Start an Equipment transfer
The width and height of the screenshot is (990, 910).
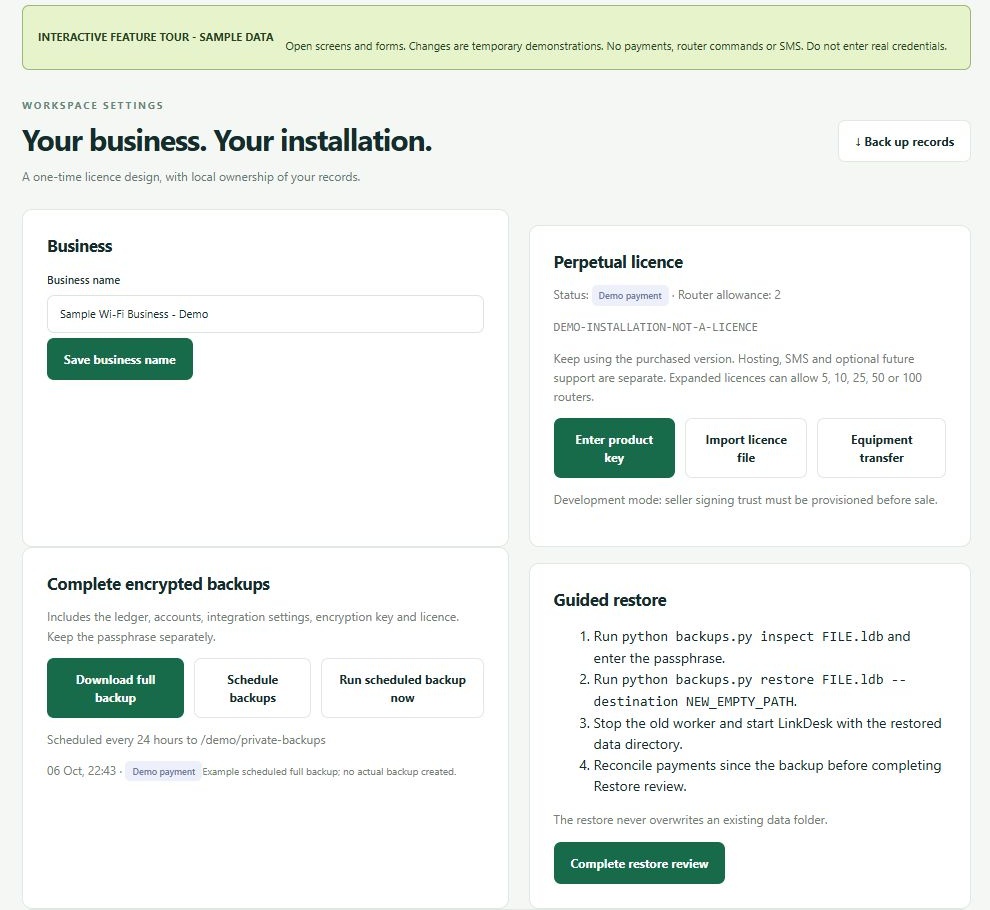pyautogui.click(x=881, y=448)
